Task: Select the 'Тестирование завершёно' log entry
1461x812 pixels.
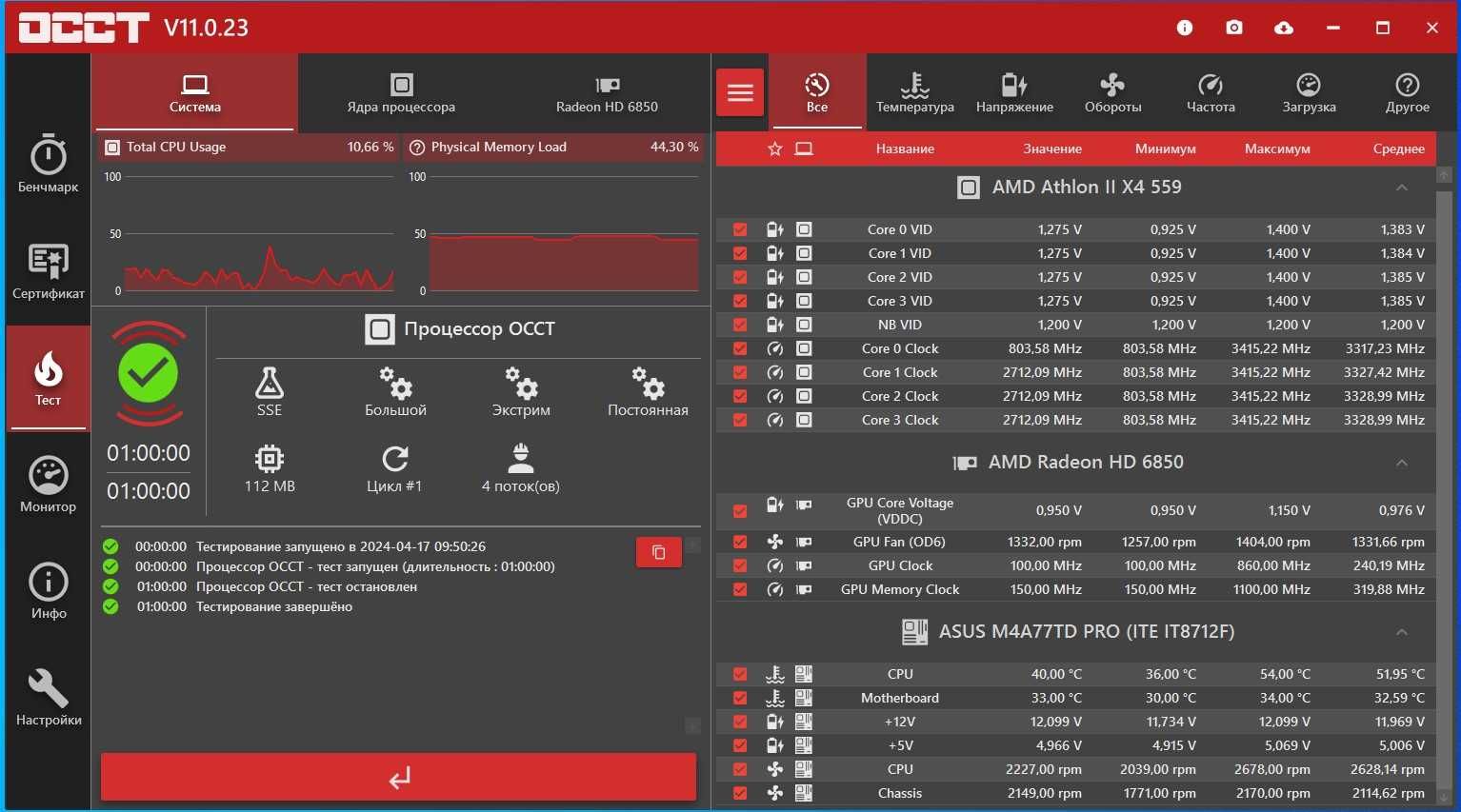Action: point(274,606)
